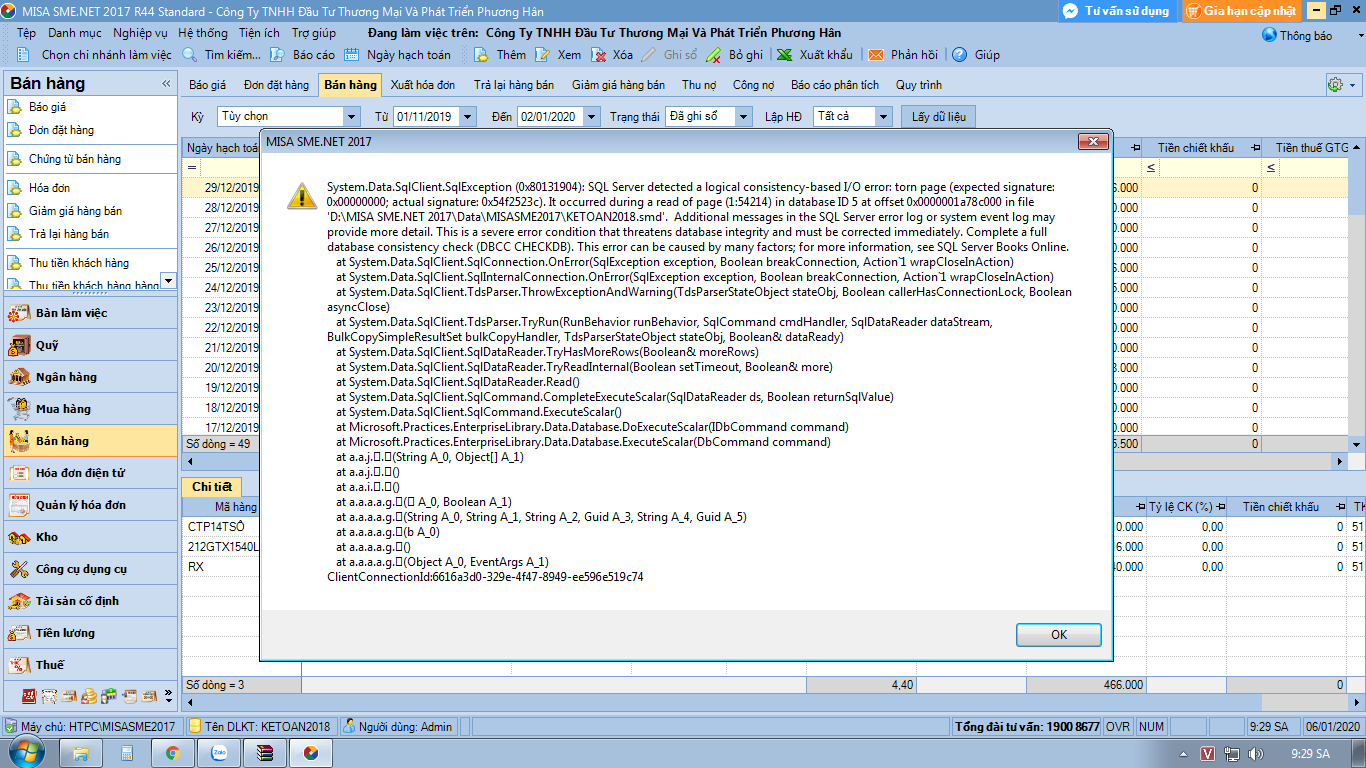
Task: Open the Từ date picker dropdown
Action: (x=468, y=117)
